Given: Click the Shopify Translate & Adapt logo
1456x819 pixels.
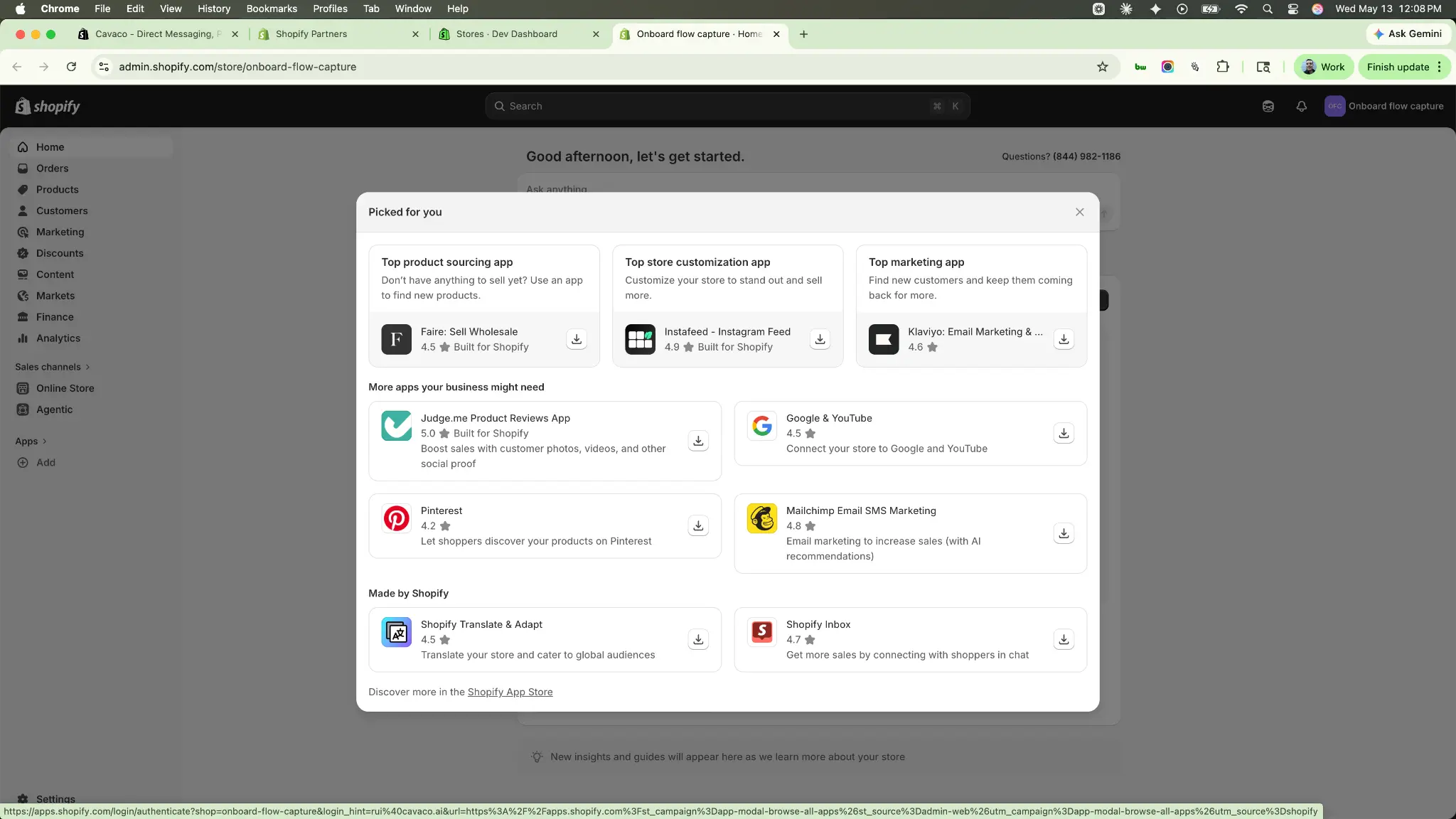Looking at the screenshot, I should (397, 632).
